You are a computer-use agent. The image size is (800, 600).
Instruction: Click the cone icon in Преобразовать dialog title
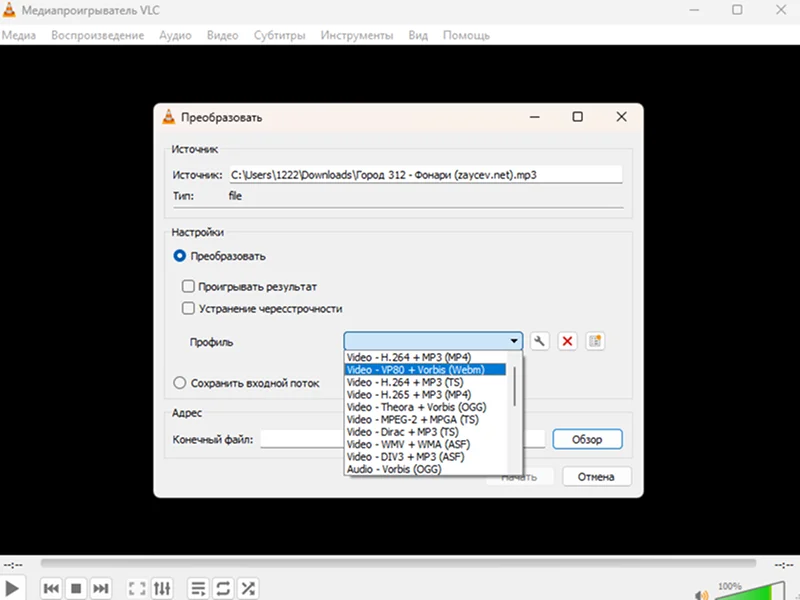click(168, 117)
